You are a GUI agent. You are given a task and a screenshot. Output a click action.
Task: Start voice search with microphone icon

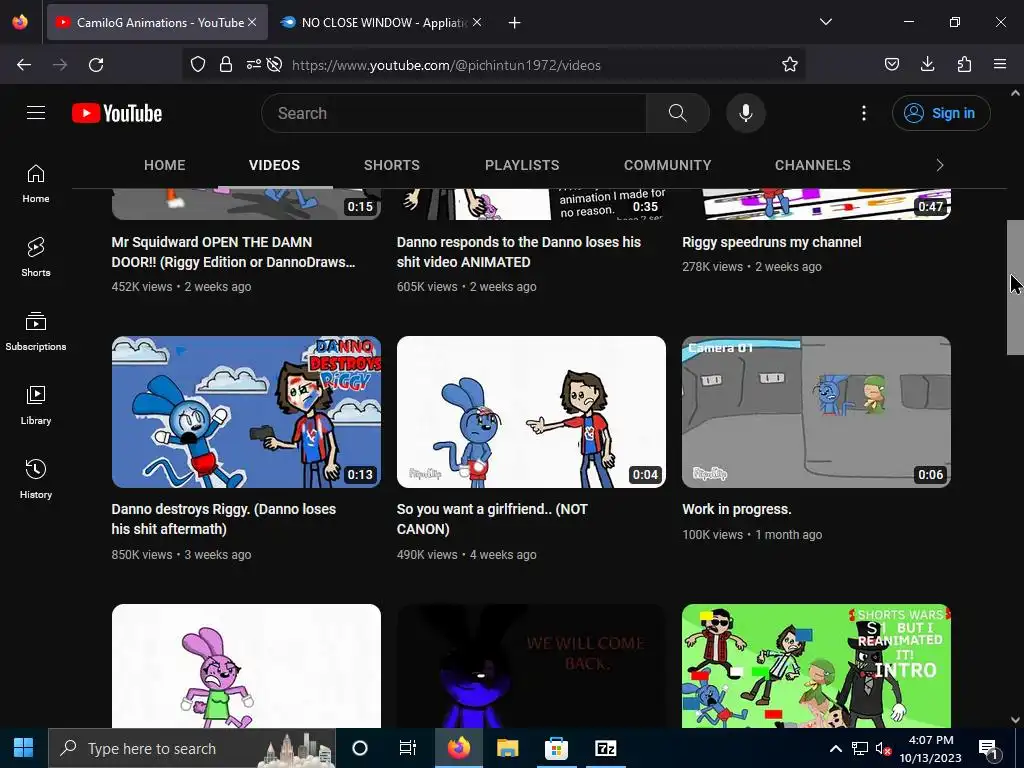point(745,113)
